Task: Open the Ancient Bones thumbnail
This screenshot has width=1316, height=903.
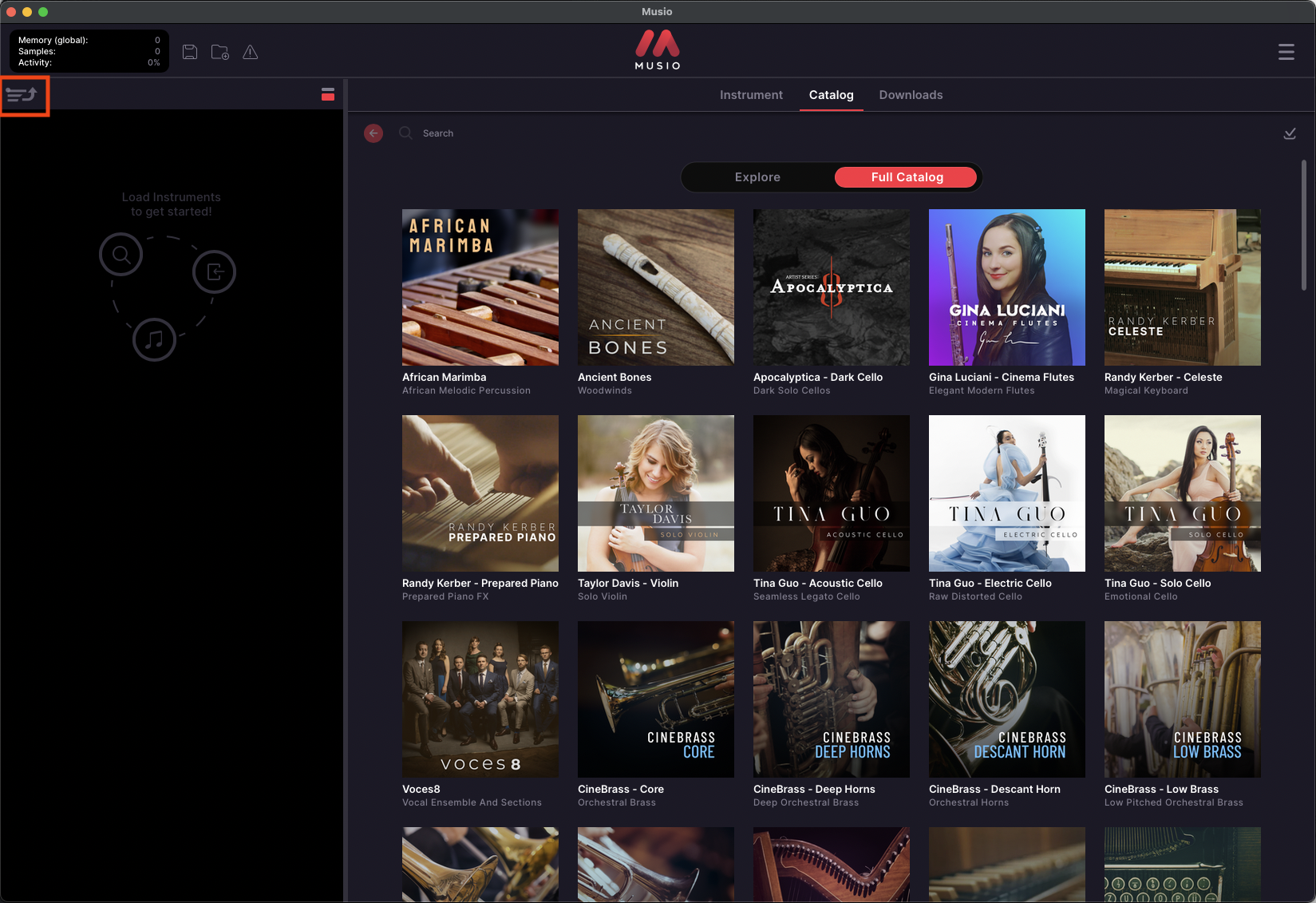Action: [x=656, y=287]
